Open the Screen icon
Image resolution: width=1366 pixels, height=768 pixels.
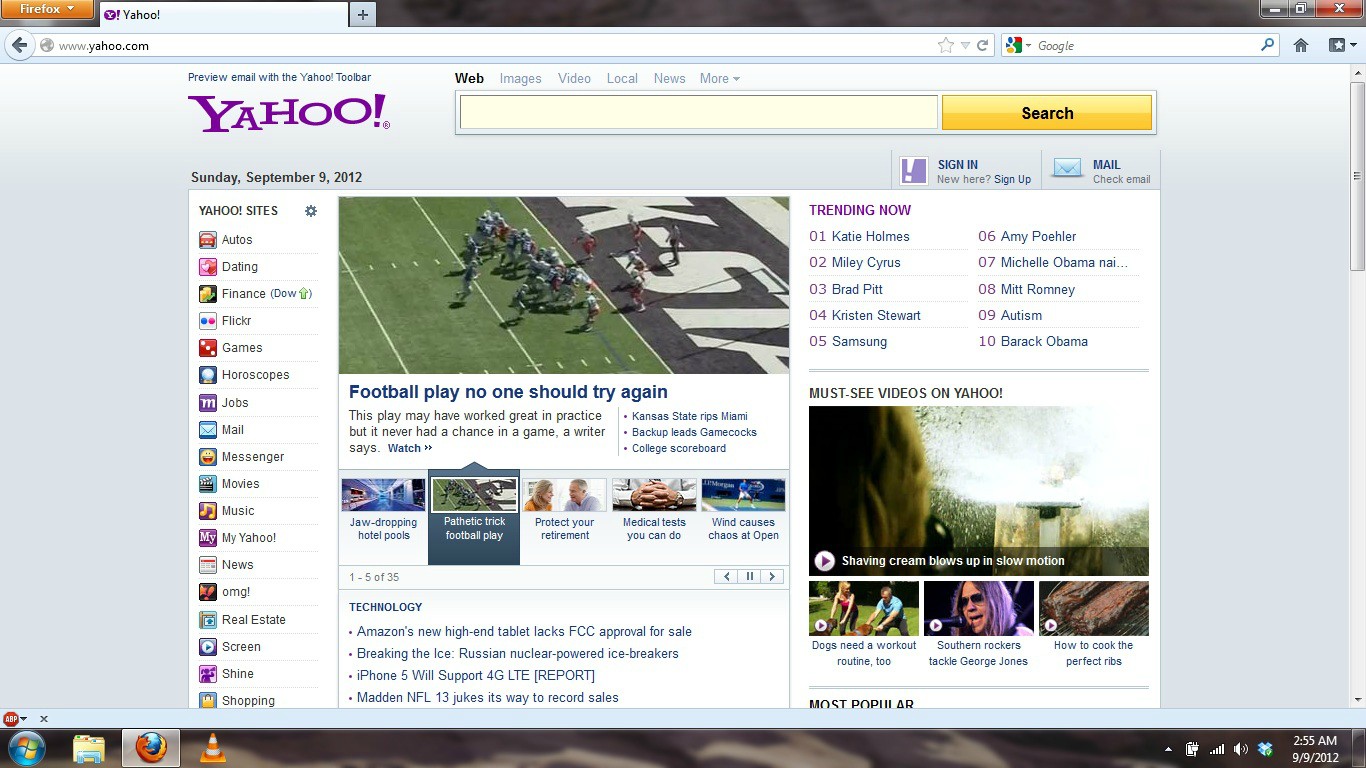(x=208, y=647)
